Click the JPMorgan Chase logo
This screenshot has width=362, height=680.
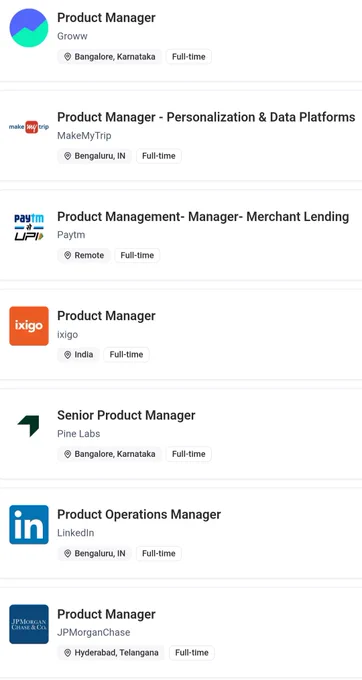tap(29, 624)
